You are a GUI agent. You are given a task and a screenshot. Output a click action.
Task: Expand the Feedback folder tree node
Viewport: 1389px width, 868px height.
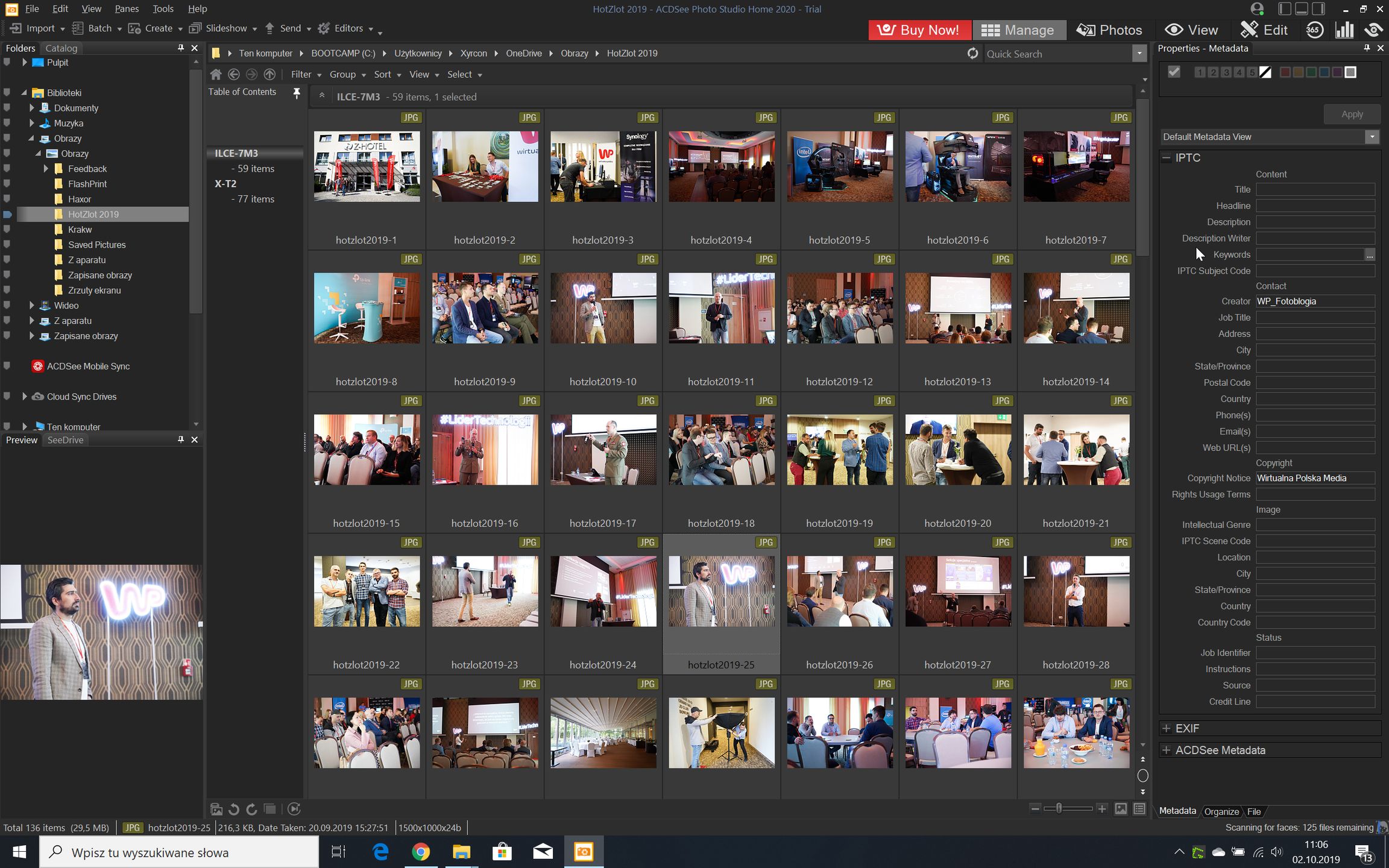point(46,169)
